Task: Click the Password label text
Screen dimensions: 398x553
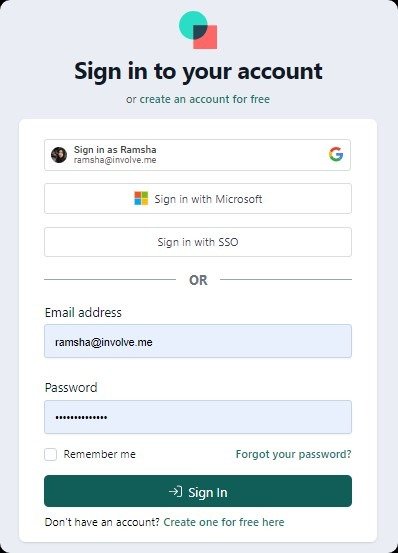Action: click(71, 387)
